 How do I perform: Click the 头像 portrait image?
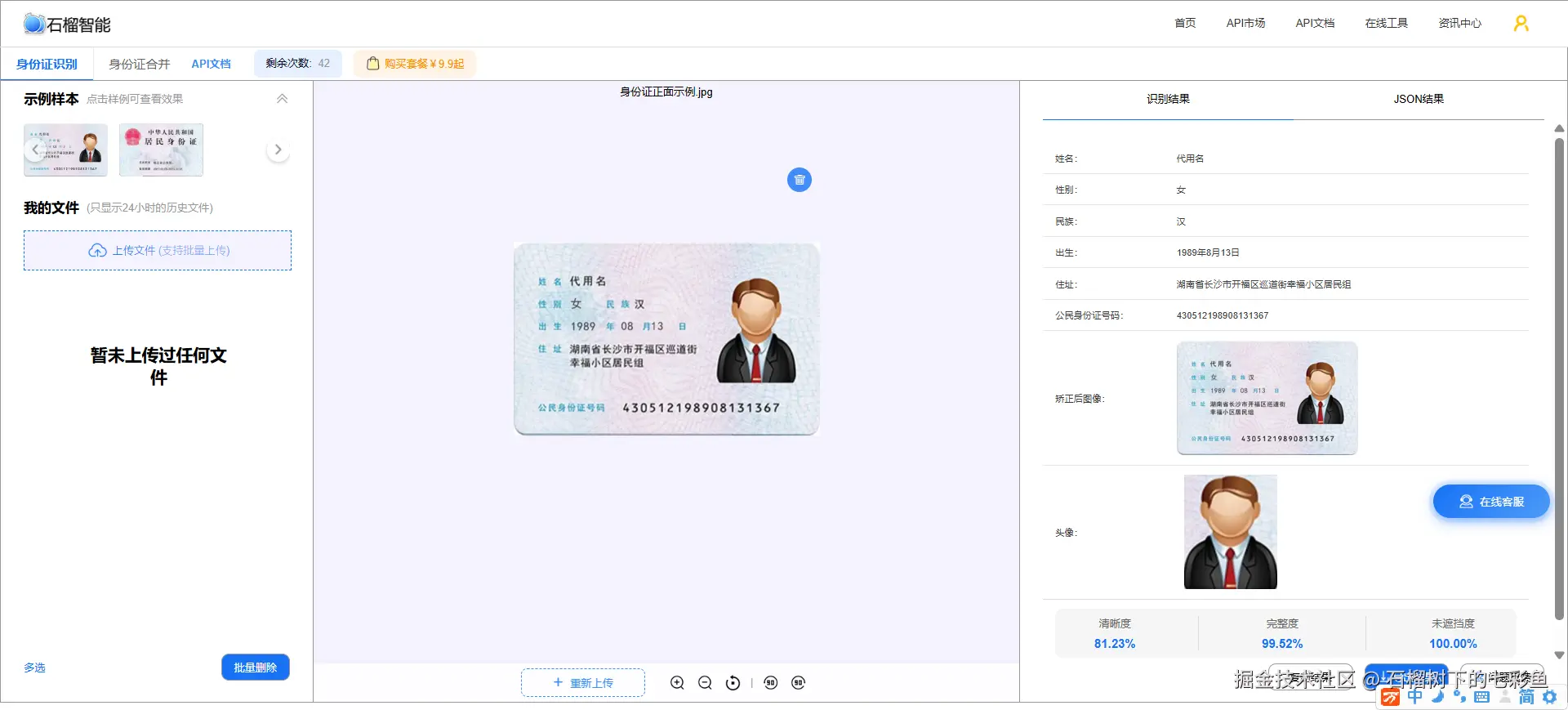pos(1230,532)
